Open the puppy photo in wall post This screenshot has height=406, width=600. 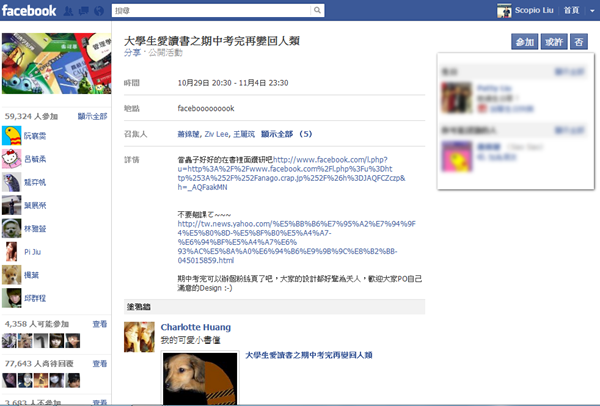(x=200, y=378)
